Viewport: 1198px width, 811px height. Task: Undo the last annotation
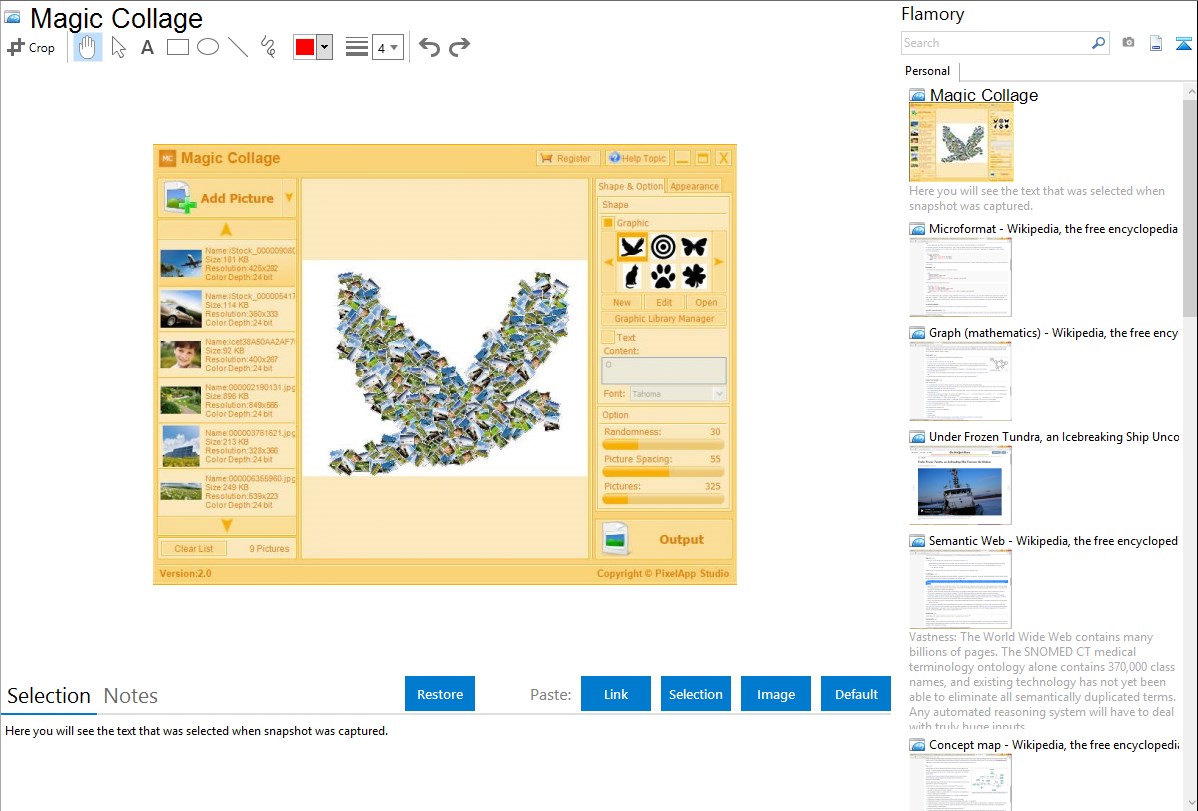429,47
